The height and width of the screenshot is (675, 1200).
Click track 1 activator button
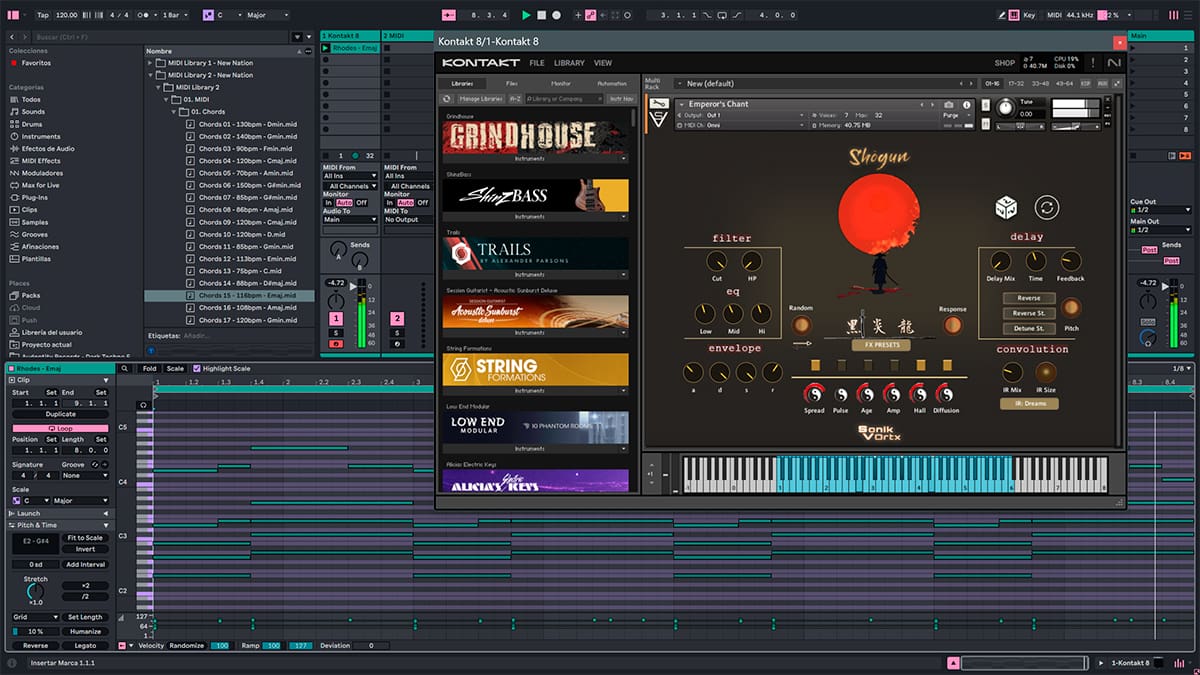(336, 318)
